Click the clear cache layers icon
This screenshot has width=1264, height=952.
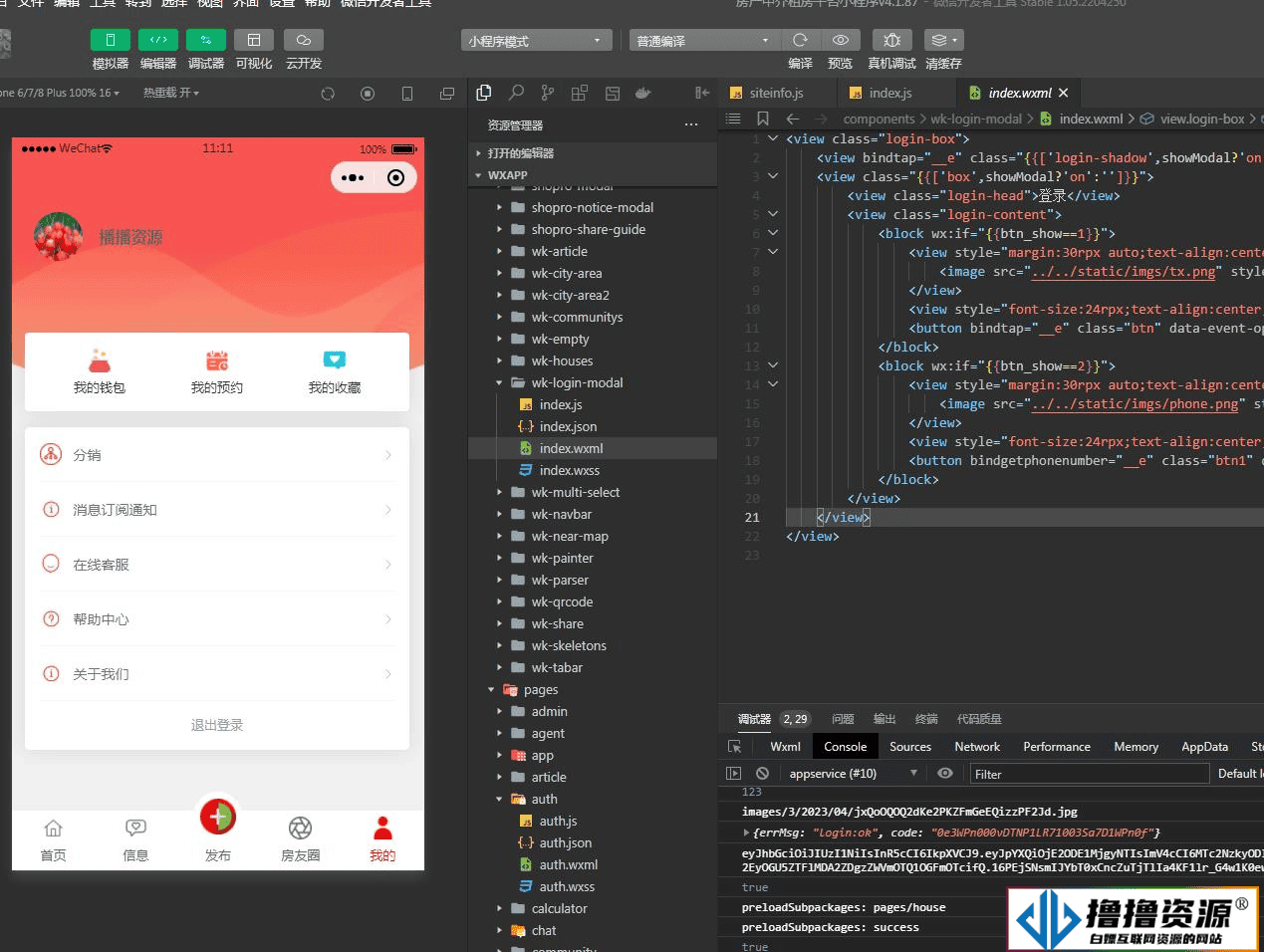click(942, 40)
